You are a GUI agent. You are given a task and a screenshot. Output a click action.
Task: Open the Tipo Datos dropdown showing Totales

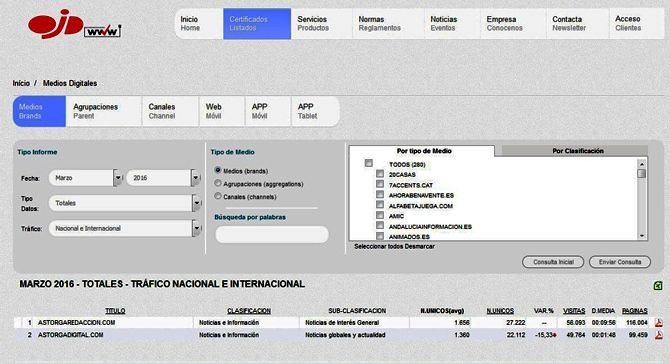[x=125, y=203]
